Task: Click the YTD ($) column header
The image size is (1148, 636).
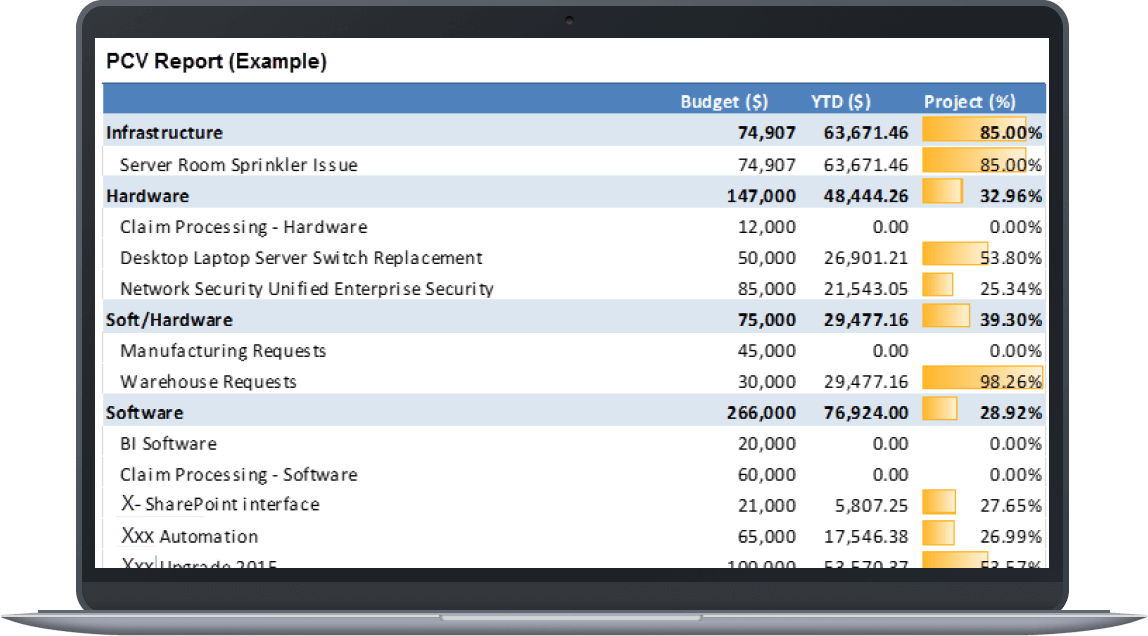Action: click(x=840, y=101)
